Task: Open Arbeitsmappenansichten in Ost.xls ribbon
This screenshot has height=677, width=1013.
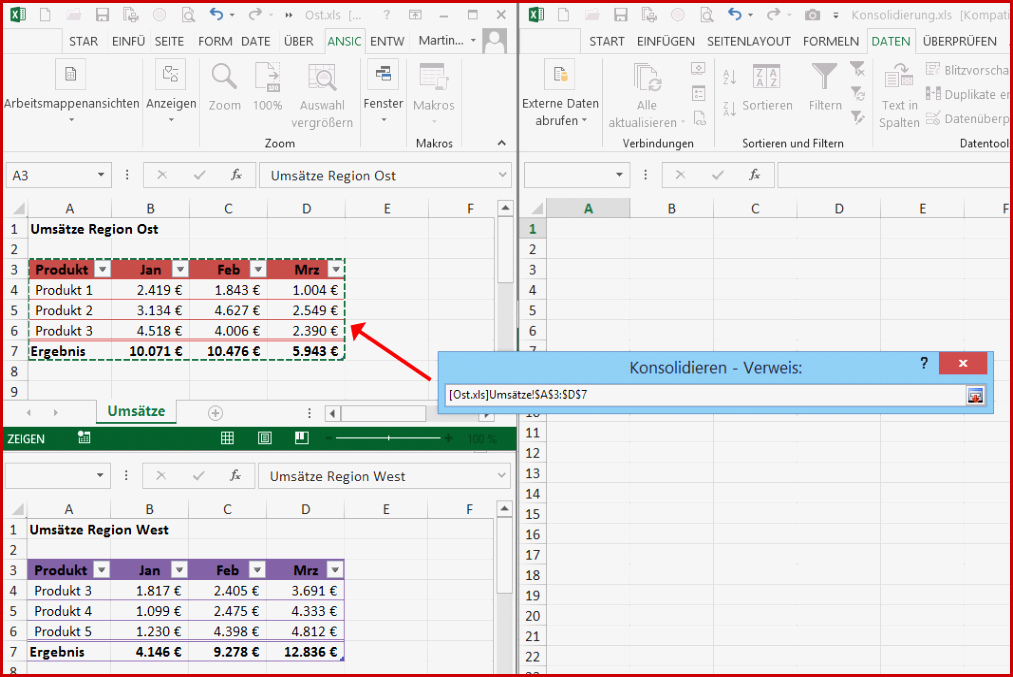Action: [71, 92]
